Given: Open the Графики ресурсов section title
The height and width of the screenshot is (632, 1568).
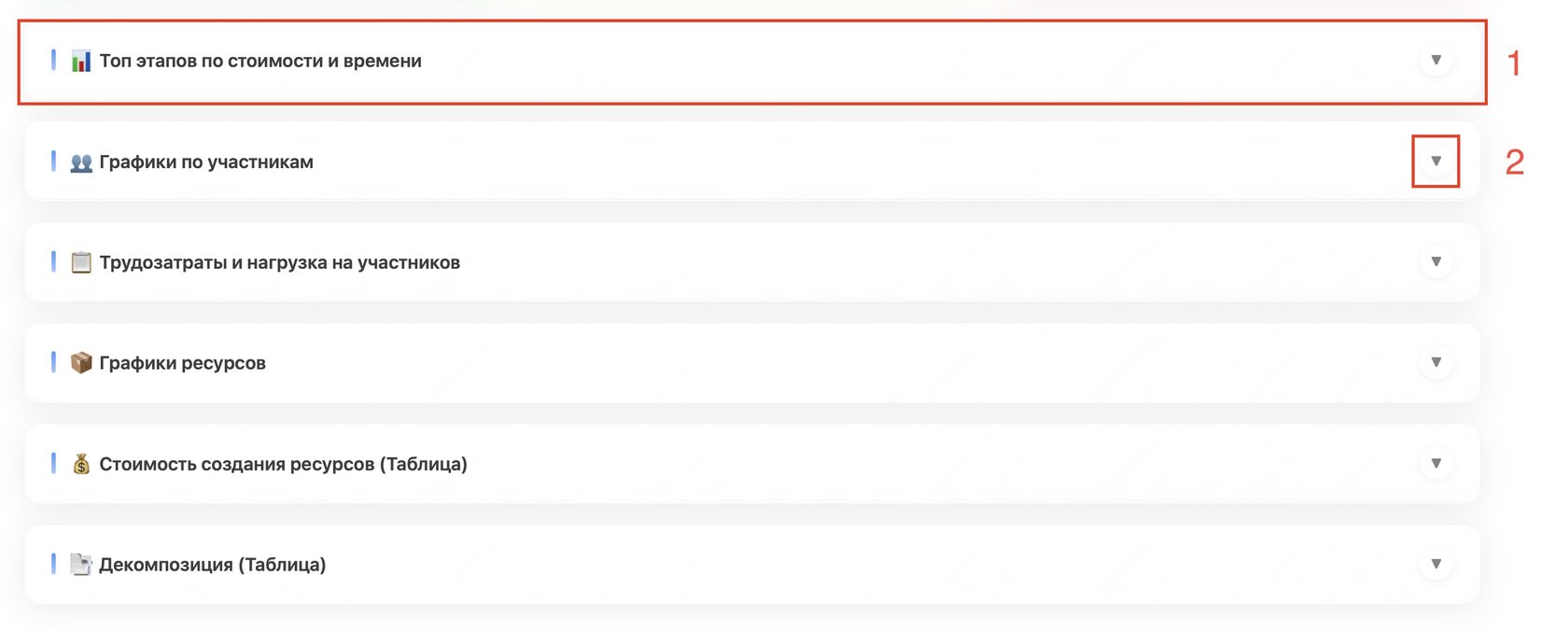Looking at the screenshot, I should click(x=182, y=363).
